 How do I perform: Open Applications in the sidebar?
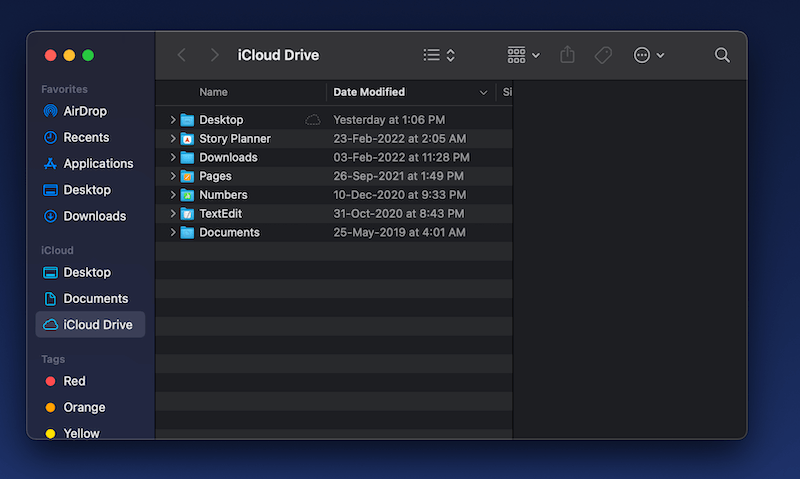[90, 164]
